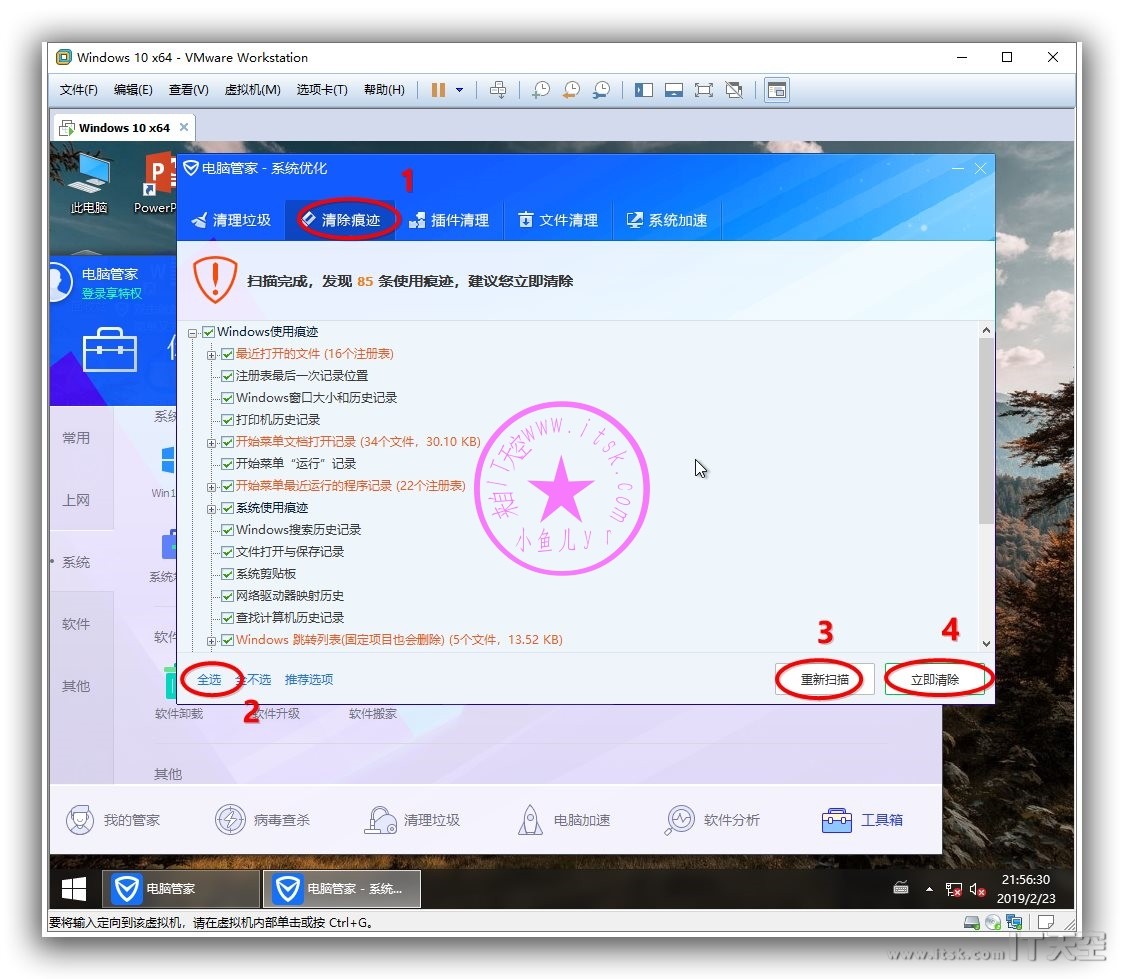The image size is (1124, 979).
Task: Uncheck 注册表最后一次记录位置 checkbox
Action: click(x=228, y=376)
